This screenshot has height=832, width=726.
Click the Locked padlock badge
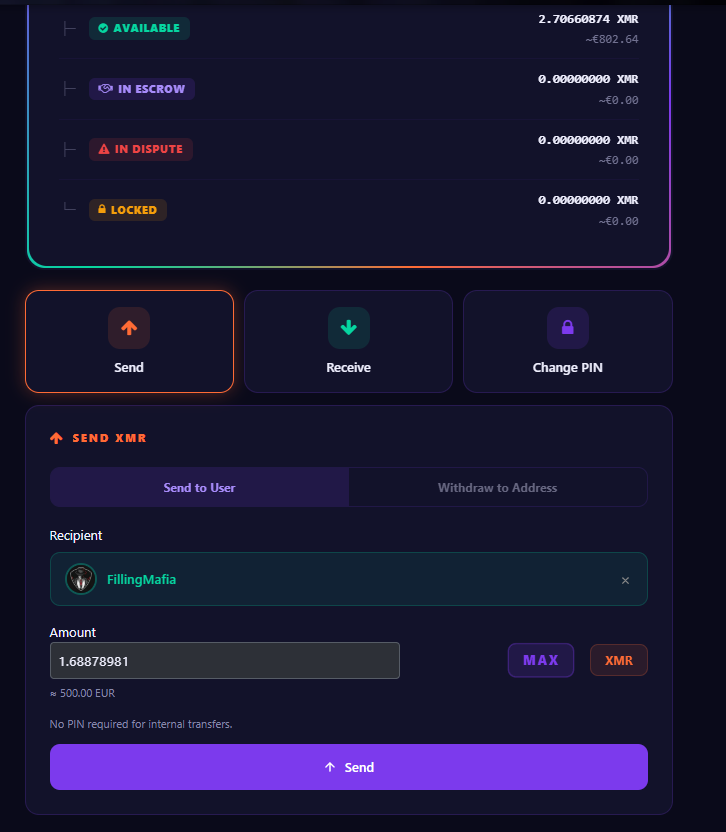tap(128, 210)
